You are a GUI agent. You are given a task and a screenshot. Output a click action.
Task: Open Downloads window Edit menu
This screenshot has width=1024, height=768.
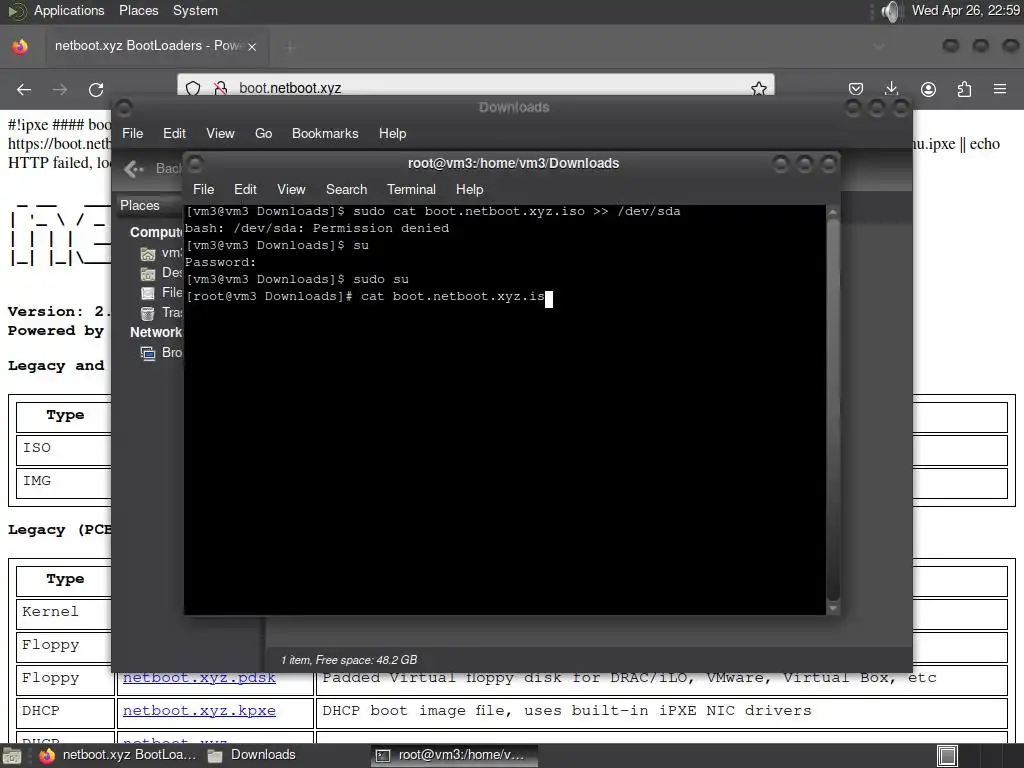point(174,133)
